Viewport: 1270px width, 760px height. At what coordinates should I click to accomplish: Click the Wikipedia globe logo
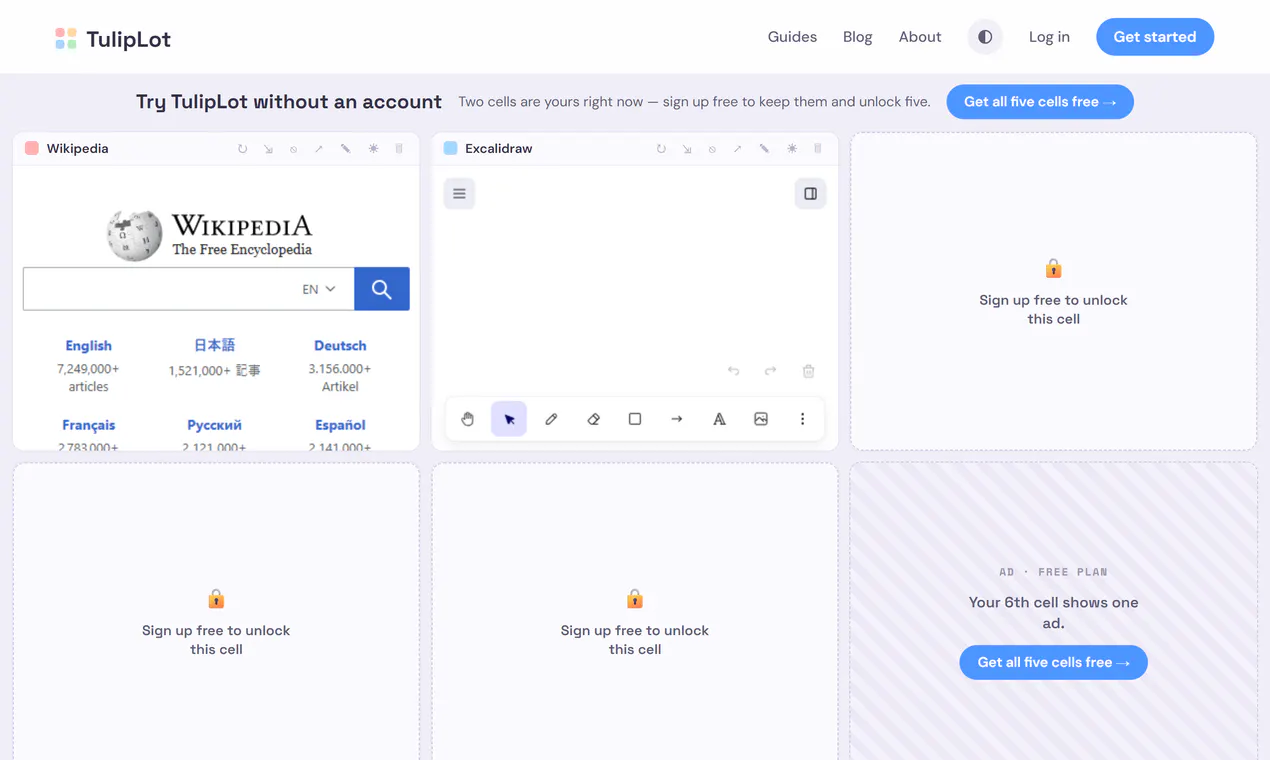click(134, 236)
